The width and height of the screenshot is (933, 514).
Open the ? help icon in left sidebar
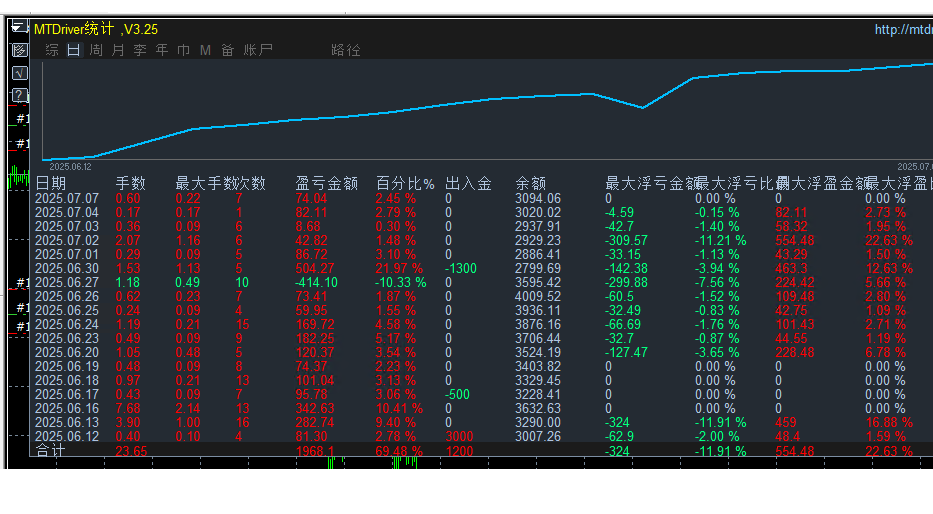click(x=20, y=95)
